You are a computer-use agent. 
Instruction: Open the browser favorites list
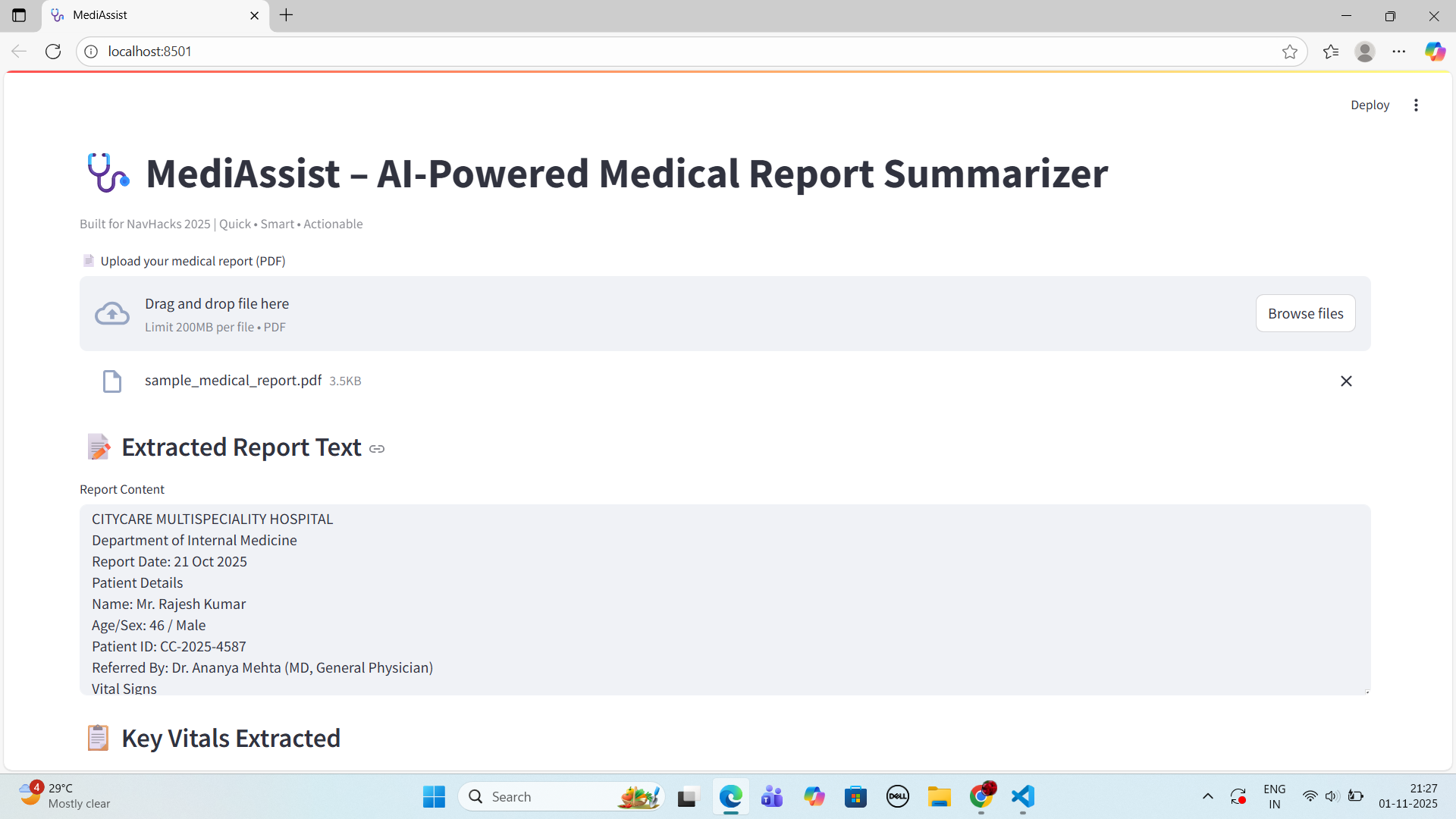coord(1330,52)
